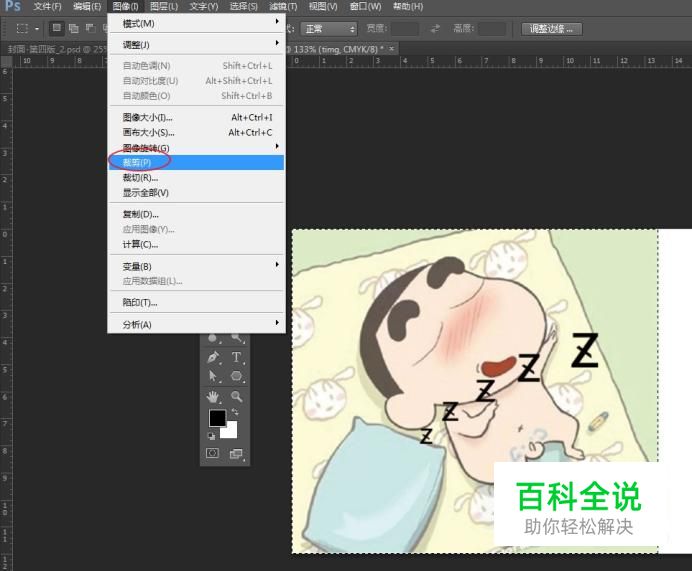Click the width (宽度) input field

click(405, 29)
